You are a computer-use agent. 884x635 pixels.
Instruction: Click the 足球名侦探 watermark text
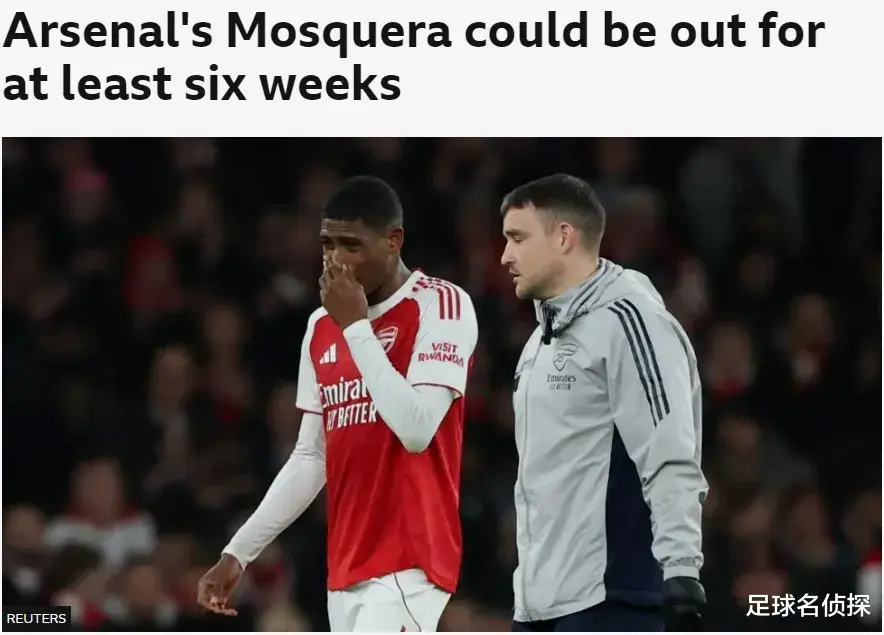[808, 606]
